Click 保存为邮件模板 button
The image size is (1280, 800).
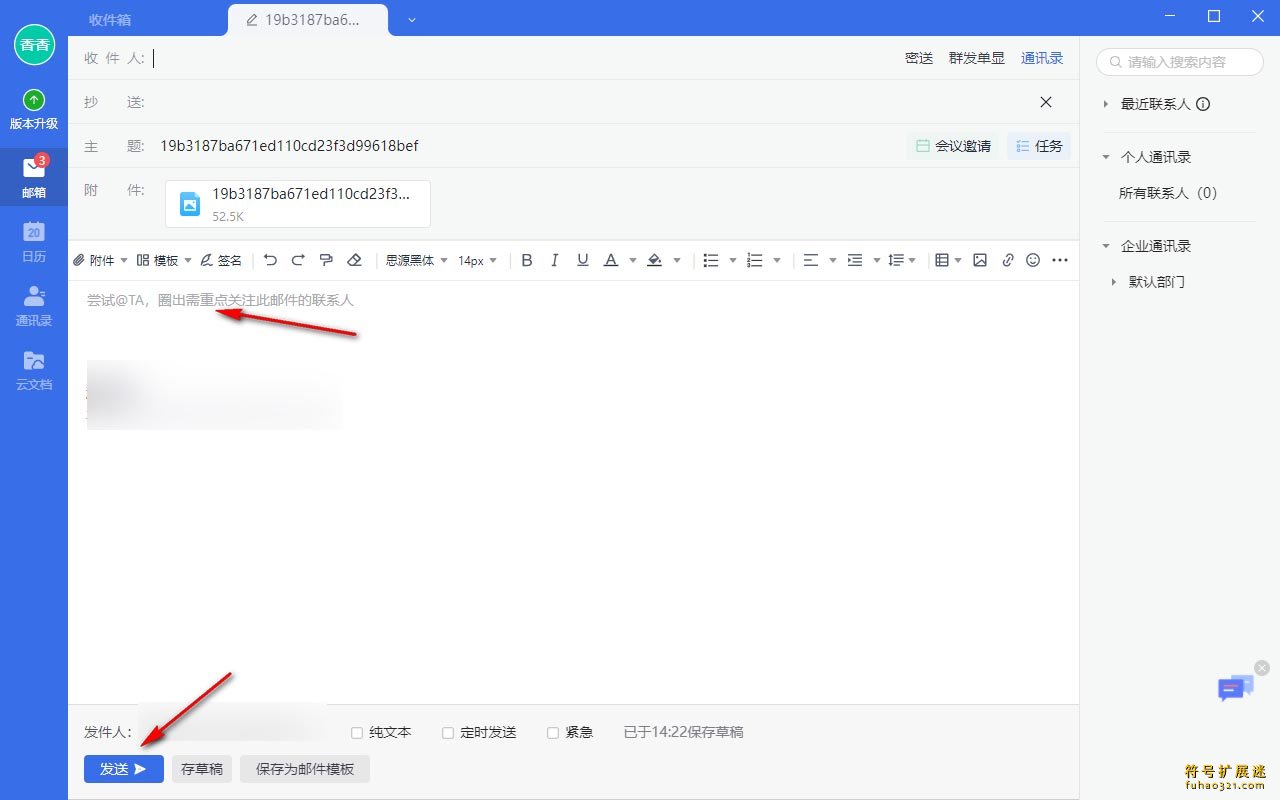(x=305, y=769)
